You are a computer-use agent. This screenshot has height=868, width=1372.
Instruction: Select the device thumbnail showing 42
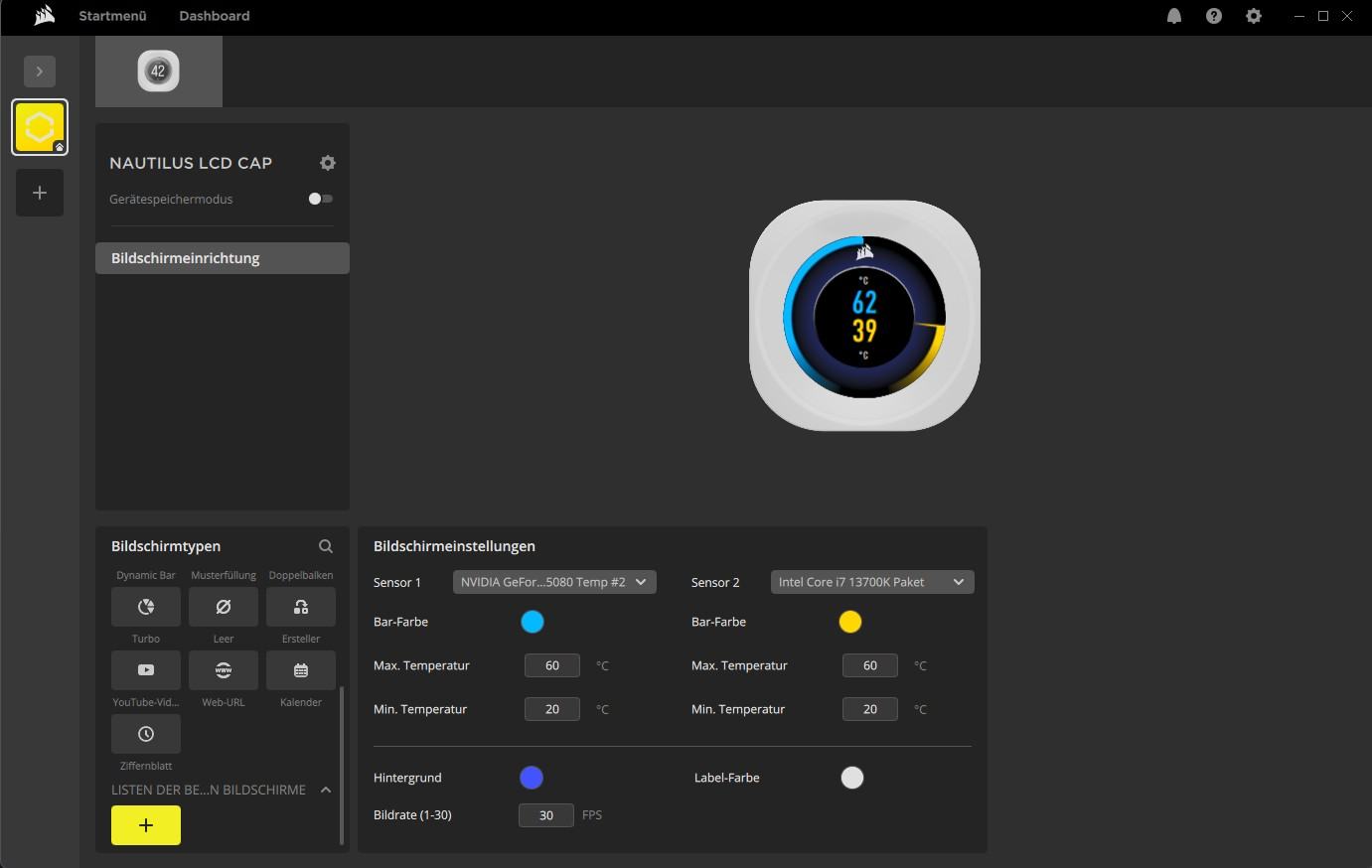[159, 72]
